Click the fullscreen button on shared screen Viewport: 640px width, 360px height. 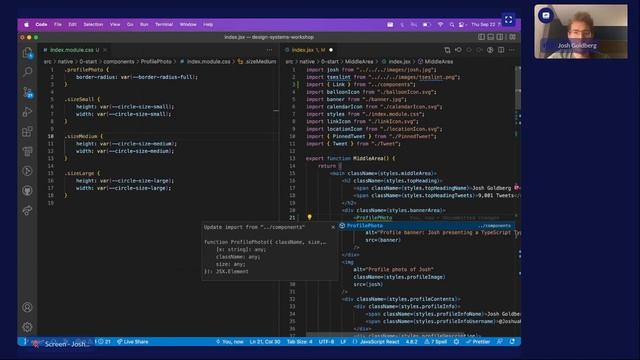pyautogui.click(x=508, y=20)
